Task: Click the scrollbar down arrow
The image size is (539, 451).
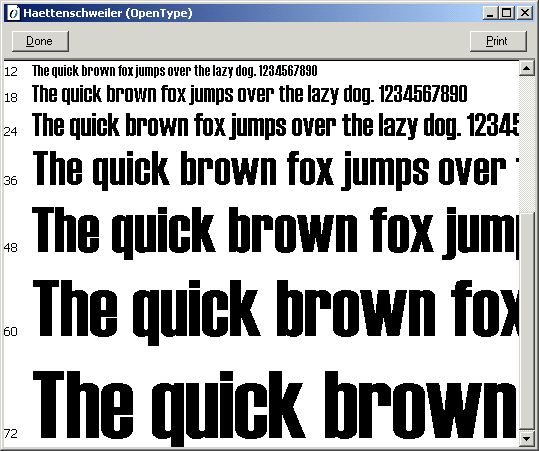Action: [x=526, y=438]
